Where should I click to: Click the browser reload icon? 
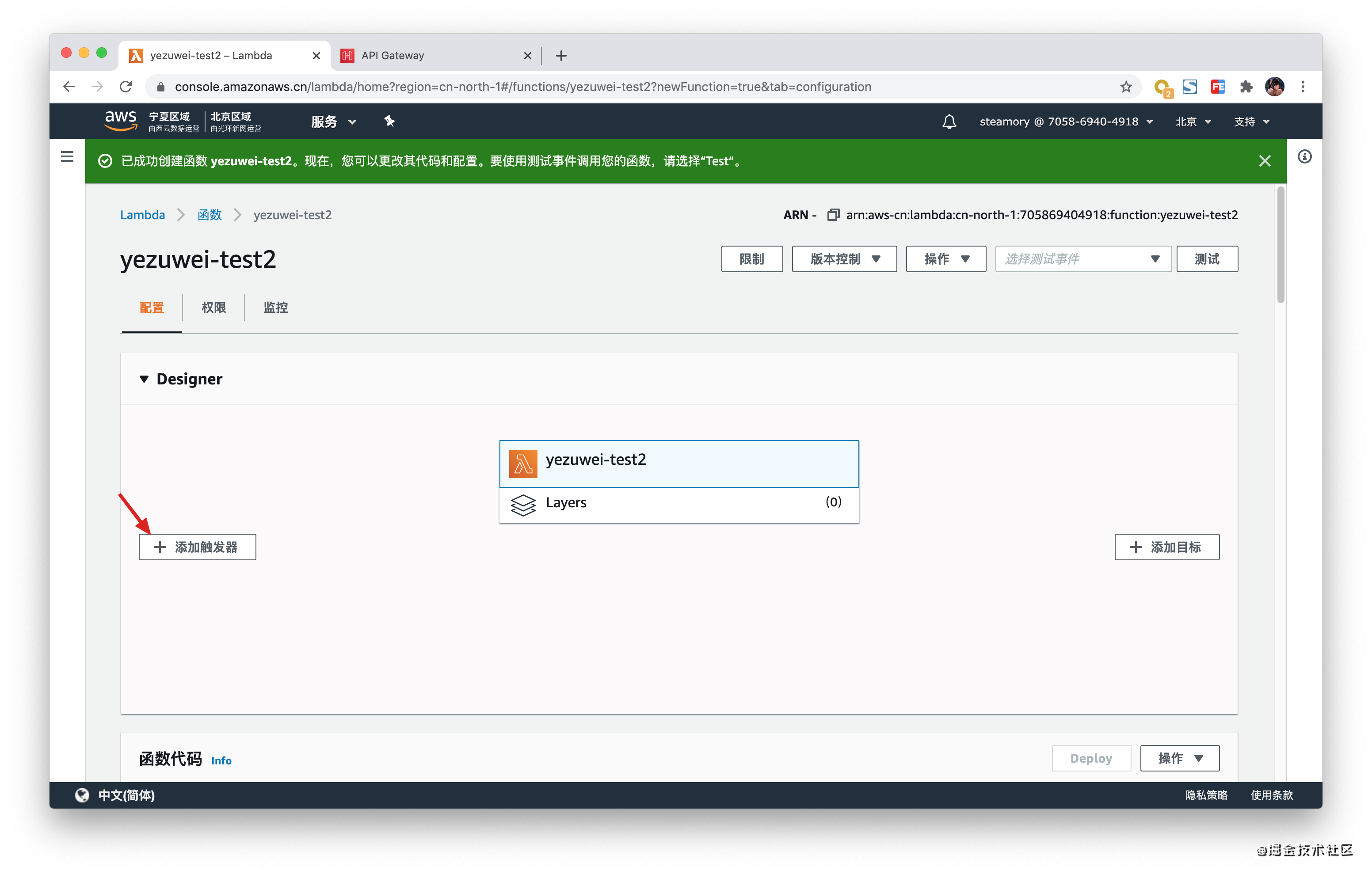126,87
